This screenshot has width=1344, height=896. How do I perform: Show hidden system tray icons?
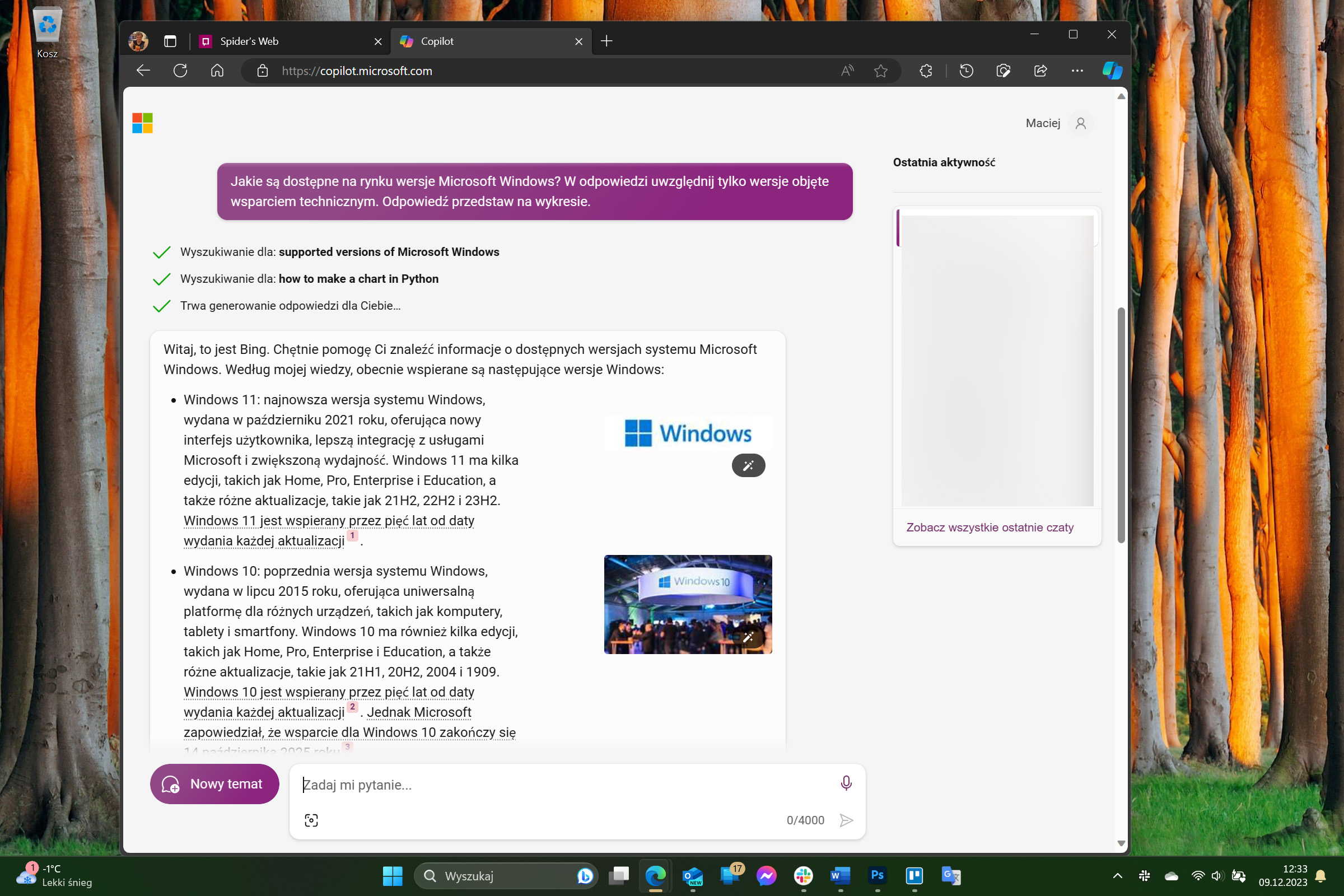1117,876
